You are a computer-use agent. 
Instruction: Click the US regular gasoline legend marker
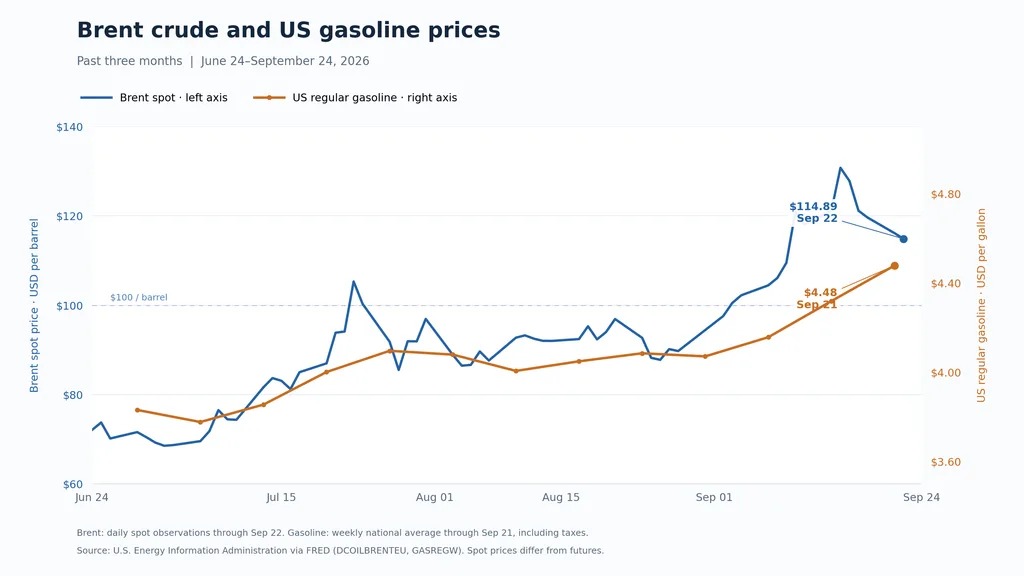click(x=269, y=98)
